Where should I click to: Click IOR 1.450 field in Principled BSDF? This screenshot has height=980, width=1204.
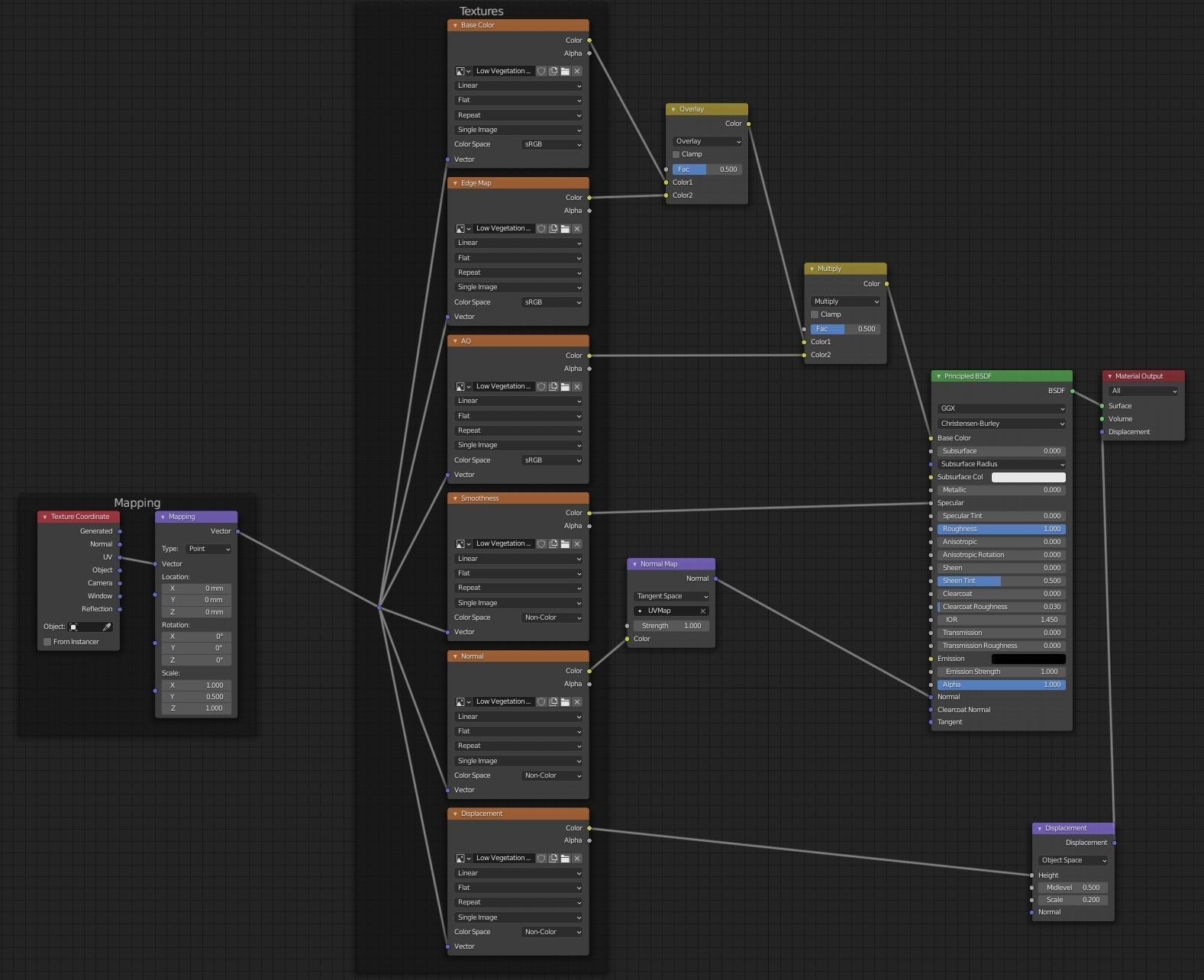point(1002,620)
